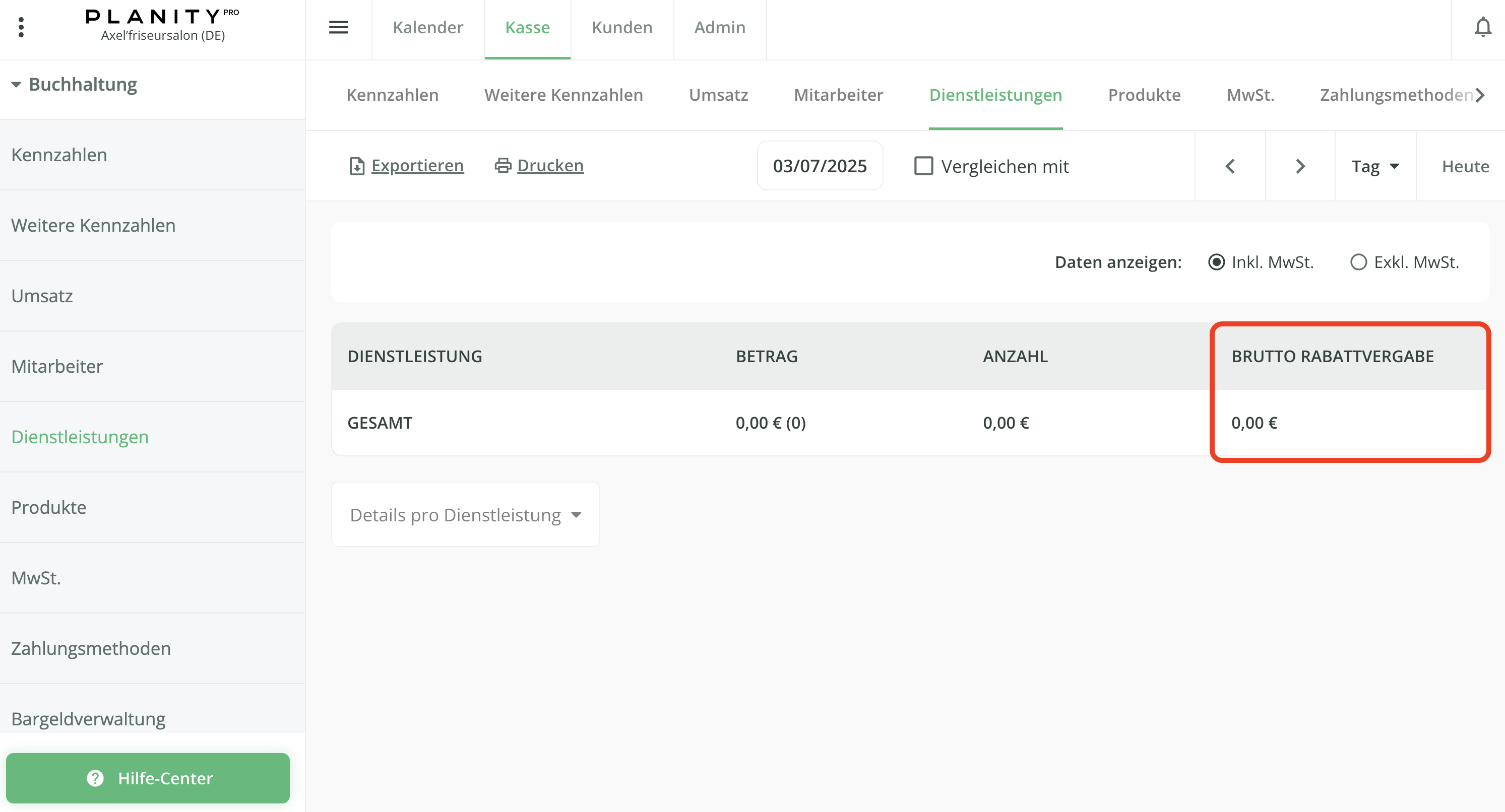This screenshot has height=812, width=1505.
Task: Select the Inkl. MwSt. radio button
Action: click(x=1216, y=262)
